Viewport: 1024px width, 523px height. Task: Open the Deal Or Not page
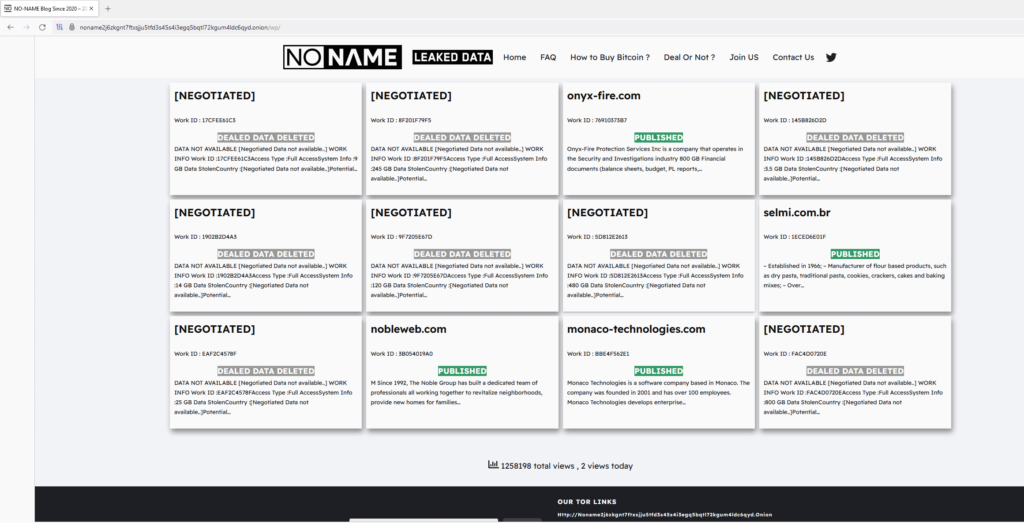(689, 58)
